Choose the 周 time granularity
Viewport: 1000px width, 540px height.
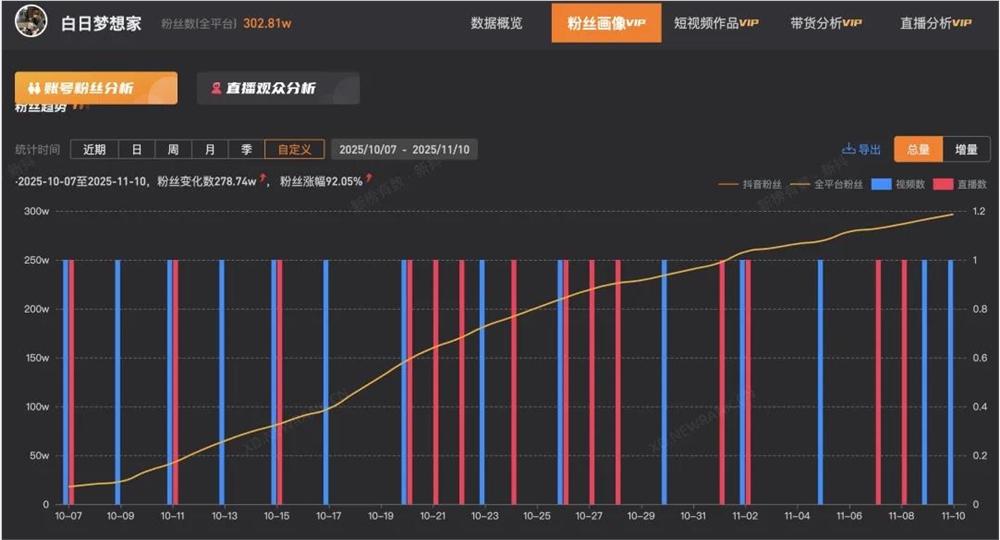173,149
